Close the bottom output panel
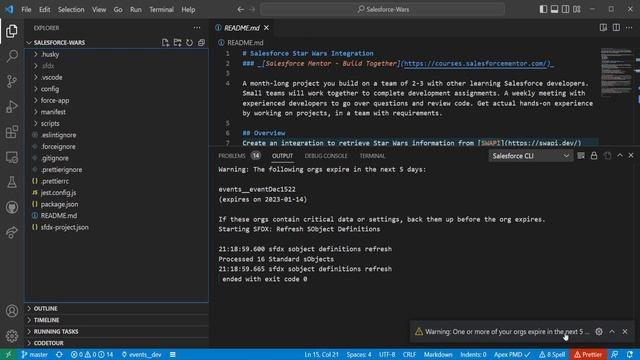 (x=631, y=156)
